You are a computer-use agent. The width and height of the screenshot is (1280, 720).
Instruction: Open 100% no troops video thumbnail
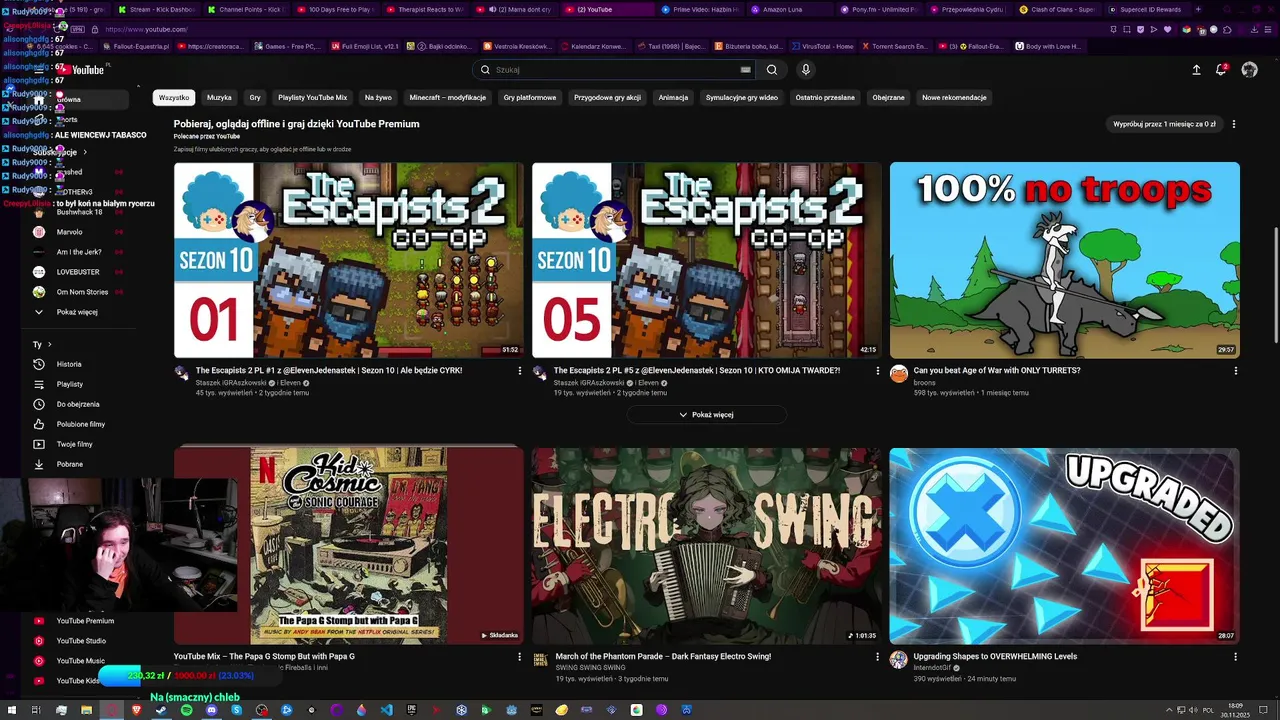tap(1064, 260)
